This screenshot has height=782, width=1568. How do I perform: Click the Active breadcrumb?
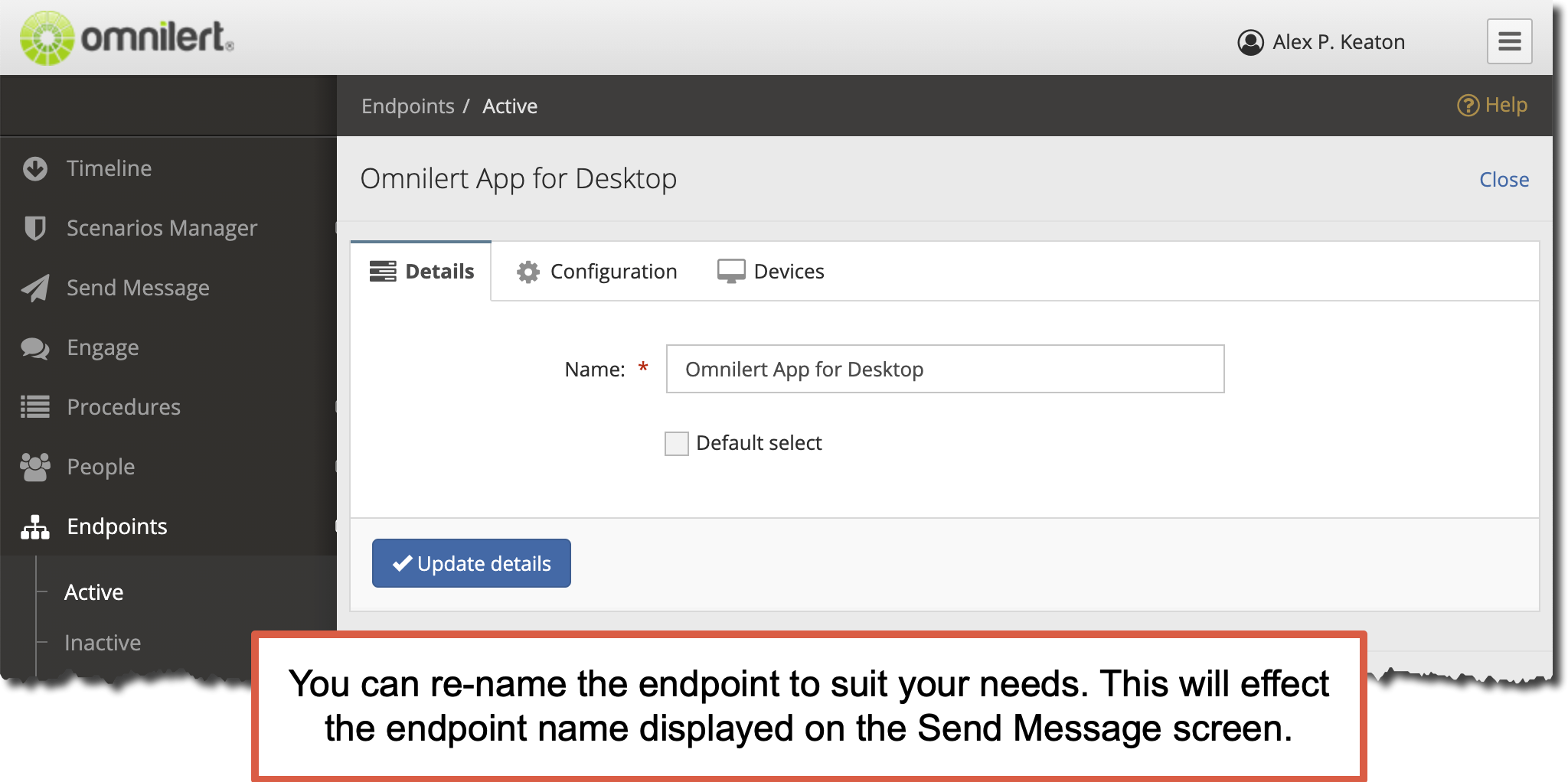(510, 106)
